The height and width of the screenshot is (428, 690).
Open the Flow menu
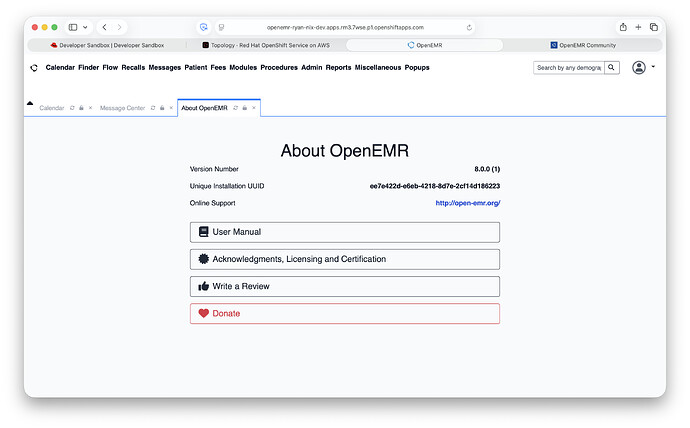[110, 68]
